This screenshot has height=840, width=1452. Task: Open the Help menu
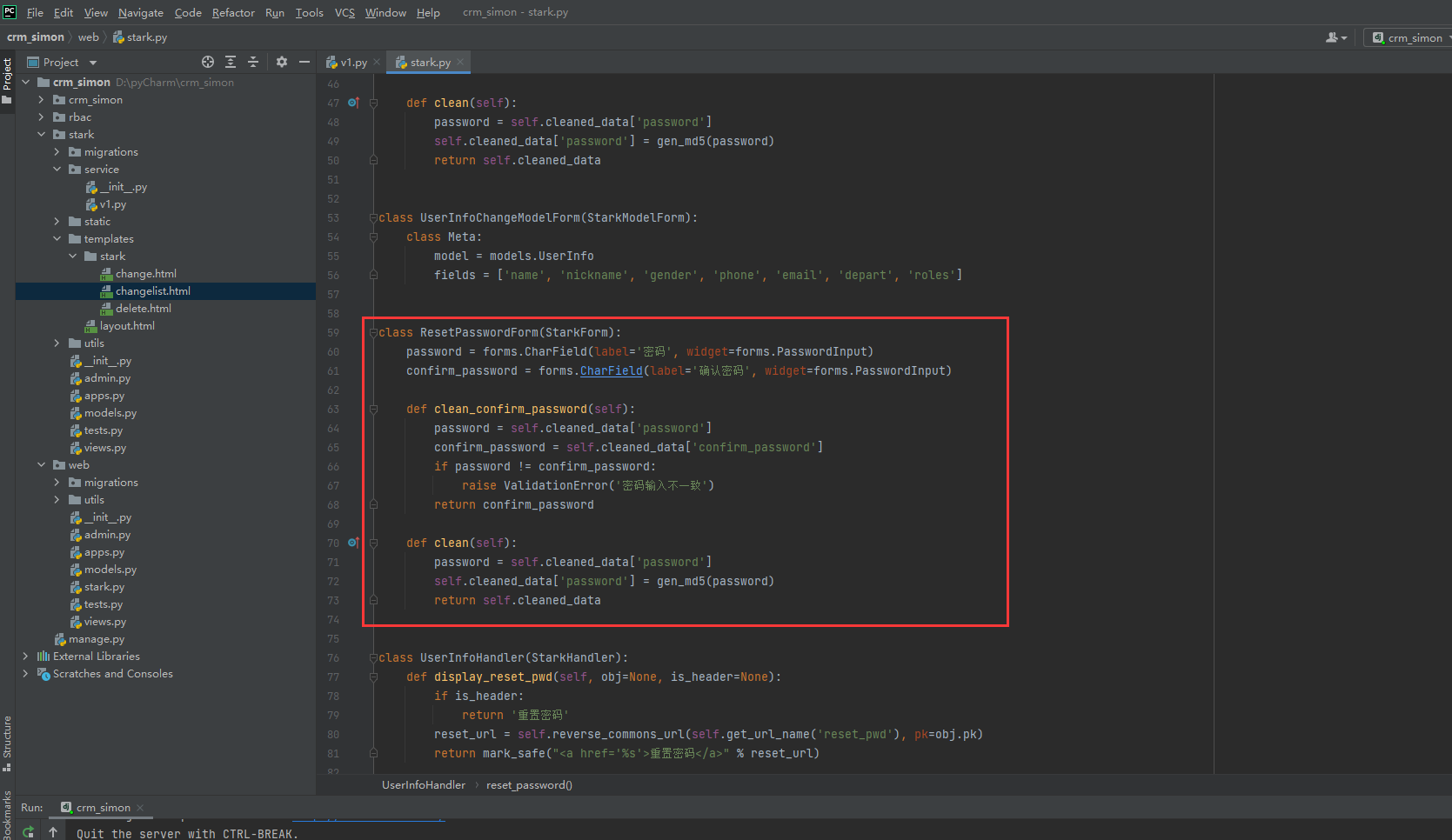click(428, 12)
